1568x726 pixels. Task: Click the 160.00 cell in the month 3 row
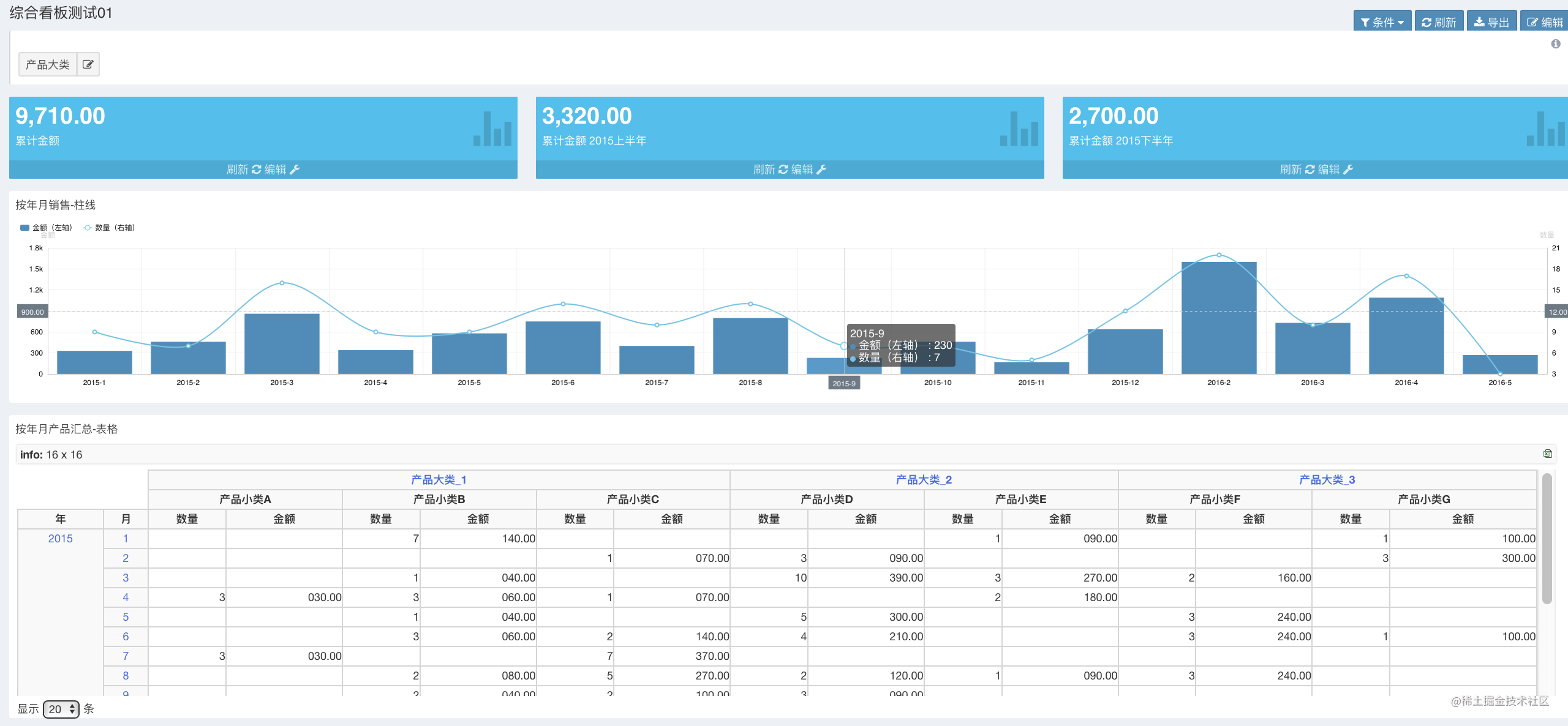[1254, 578]
